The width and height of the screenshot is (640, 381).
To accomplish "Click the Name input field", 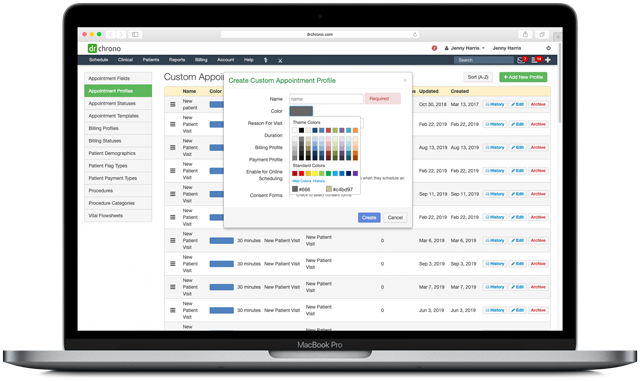I will pos(326,99).
